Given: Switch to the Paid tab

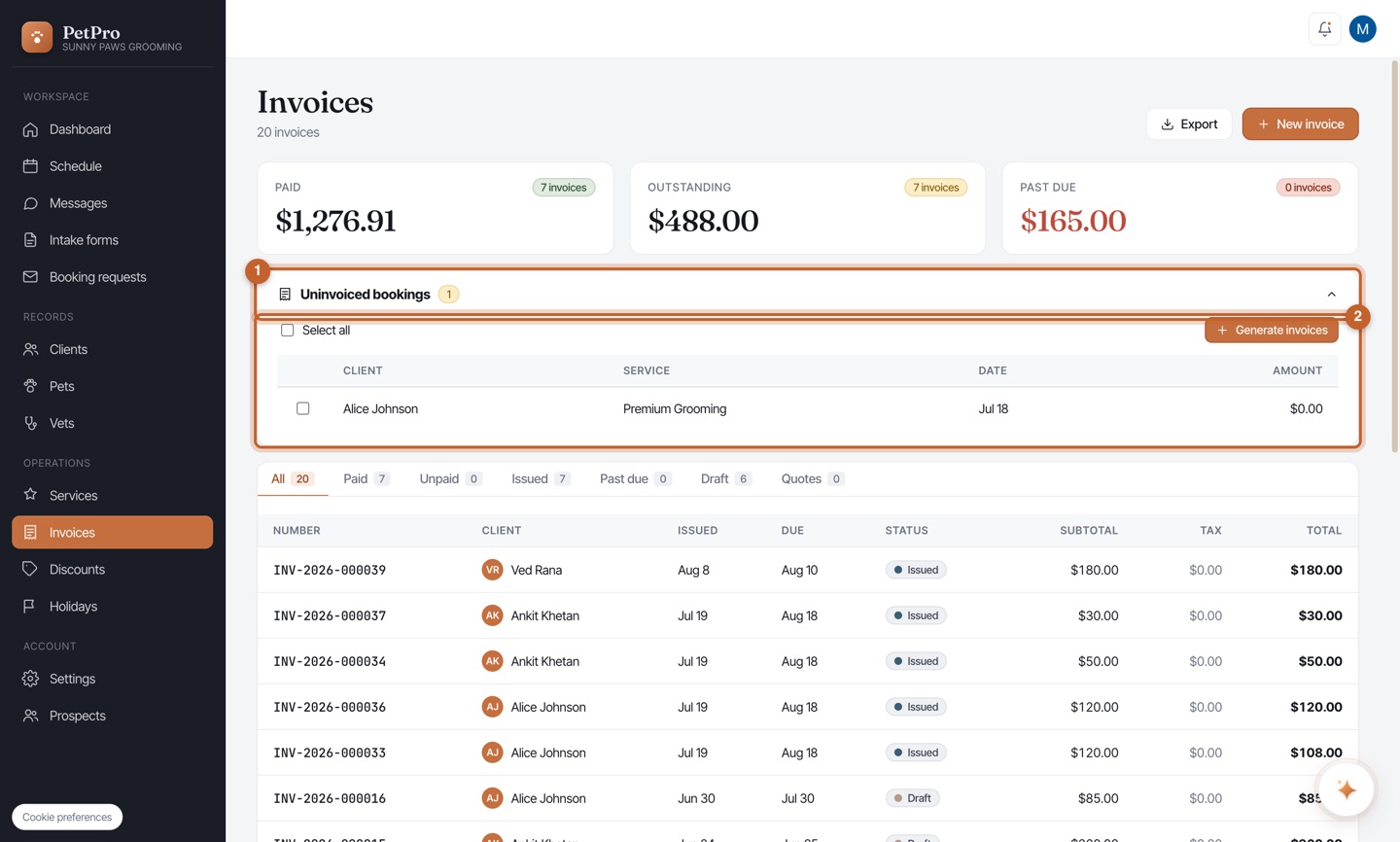Looking at the screenshot, I should point(367,478).
